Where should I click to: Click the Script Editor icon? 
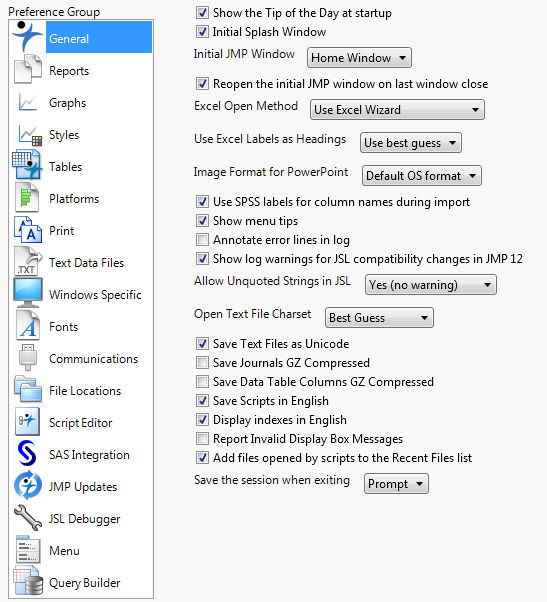27,421
